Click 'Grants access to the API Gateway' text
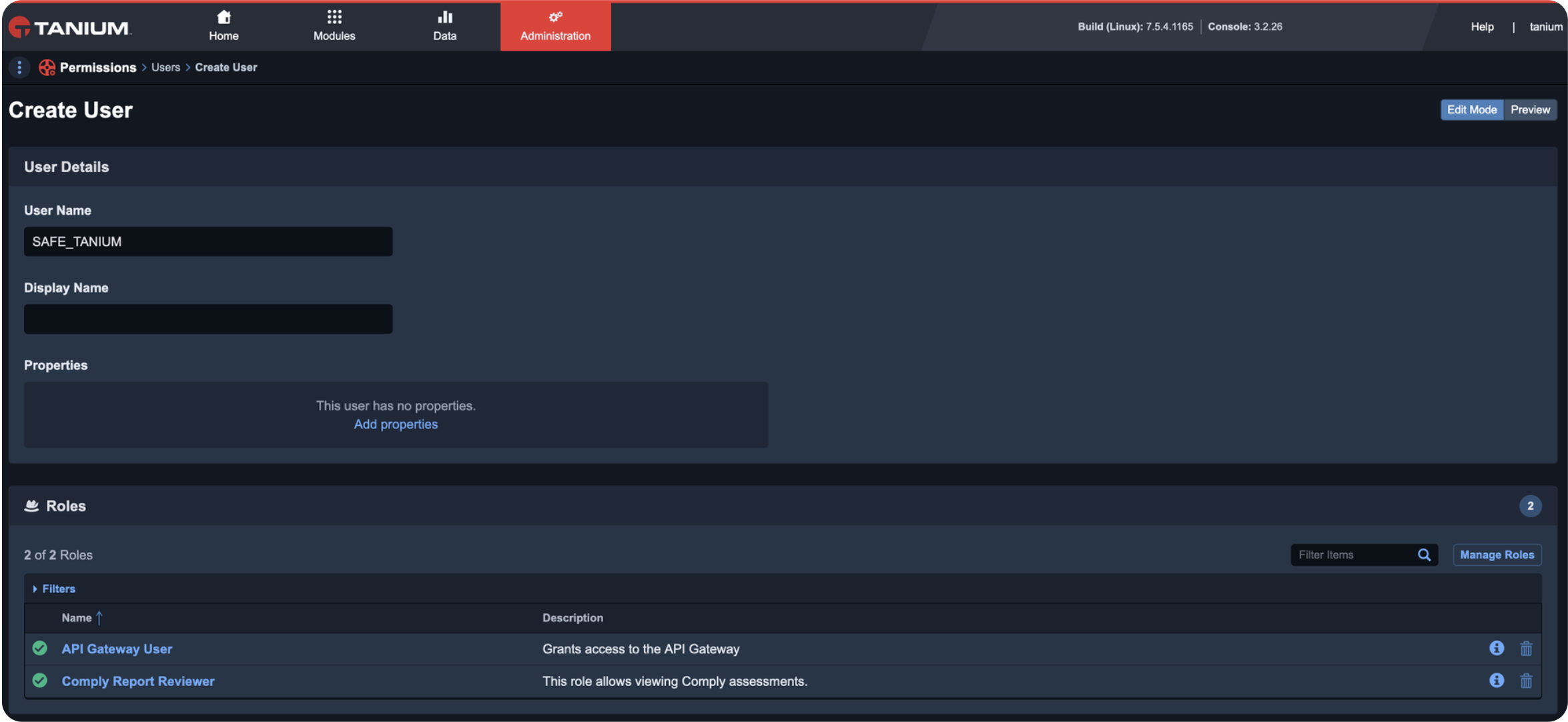Screen dimensions: 1568x722 (641, 649)
